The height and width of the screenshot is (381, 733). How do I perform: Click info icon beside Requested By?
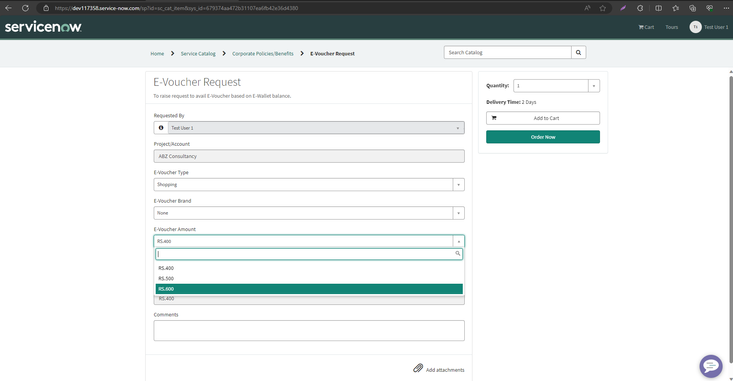click(x=161, y=128)
